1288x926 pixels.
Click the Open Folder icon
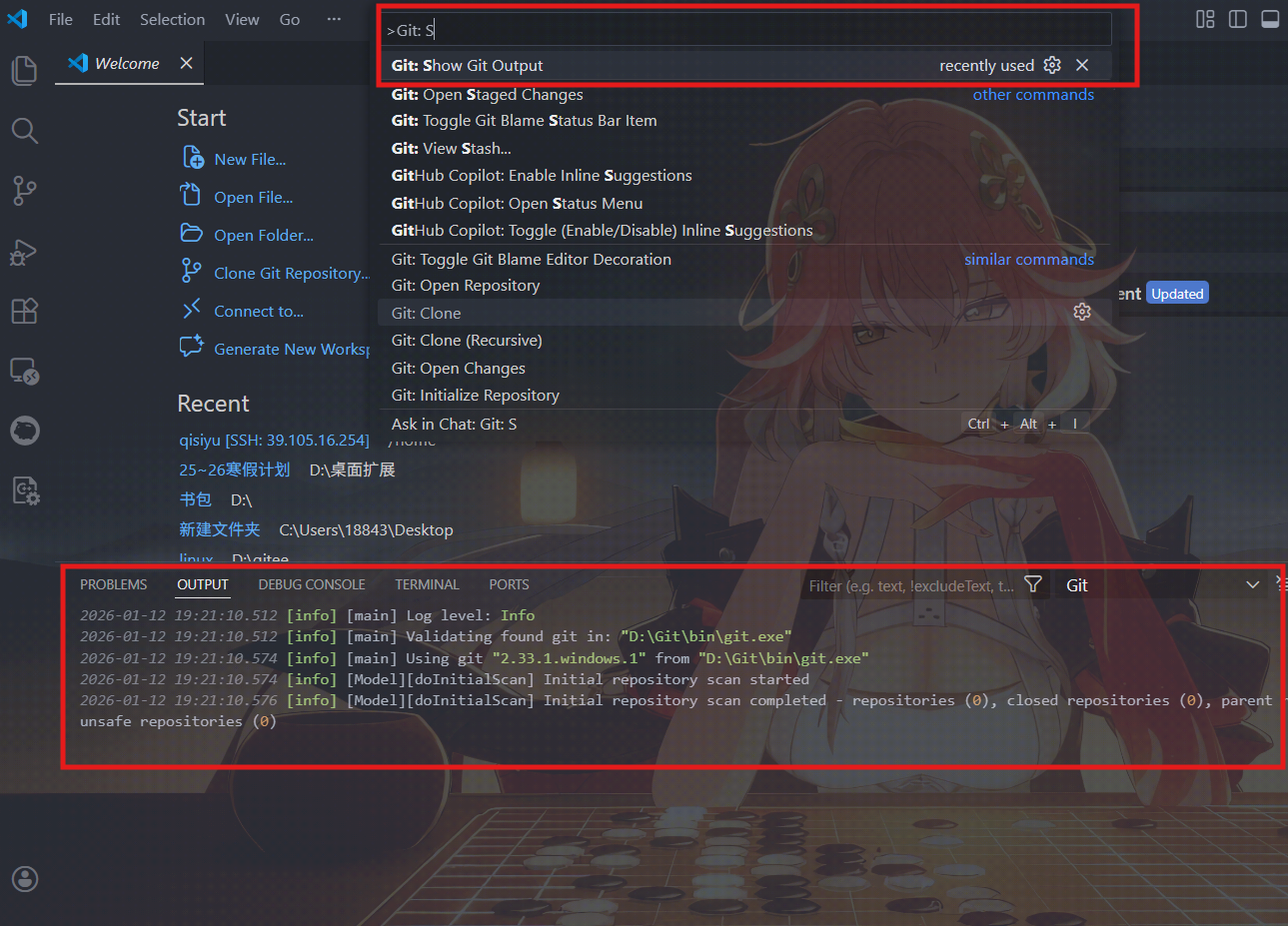click(x=191, y=234)
